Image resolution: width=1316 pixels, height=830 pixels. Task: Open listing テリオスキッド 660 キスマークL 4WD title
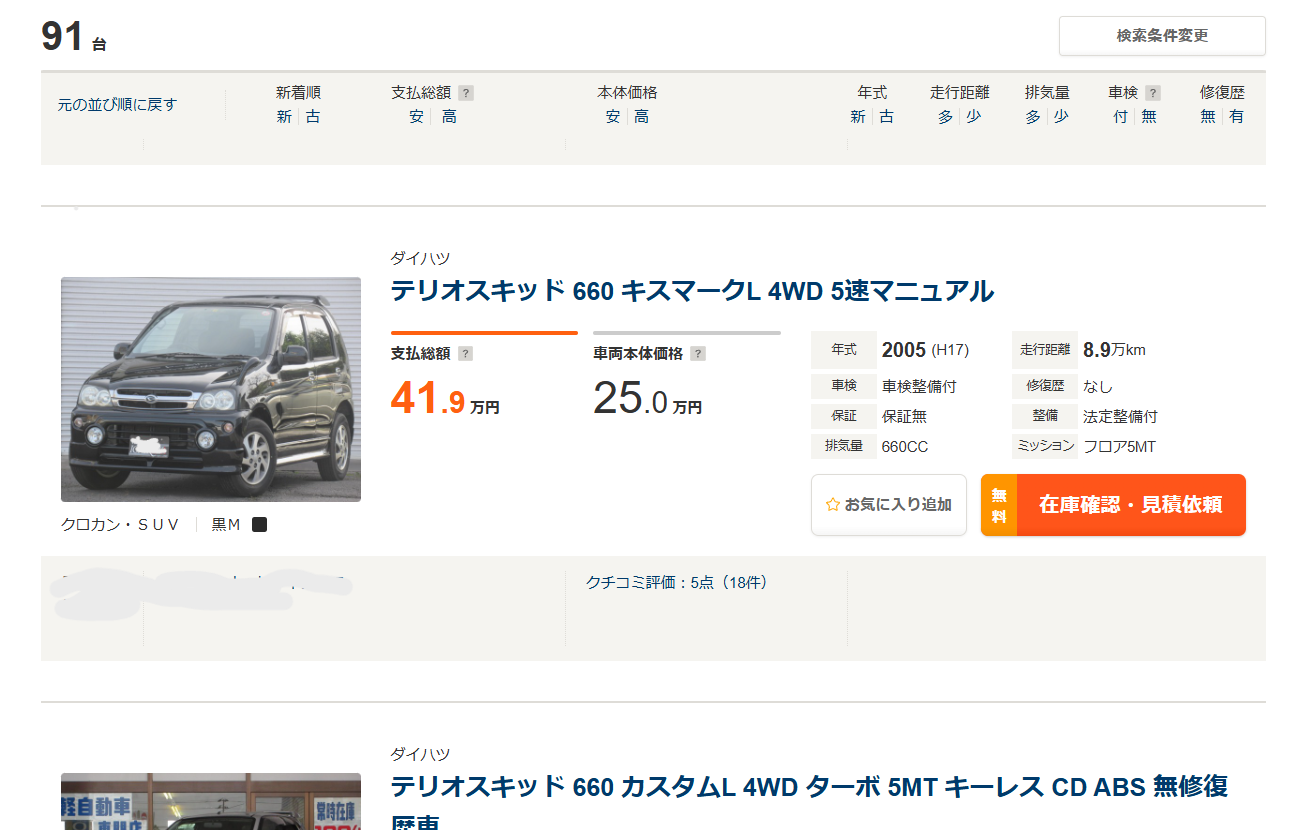coord(692,291)
